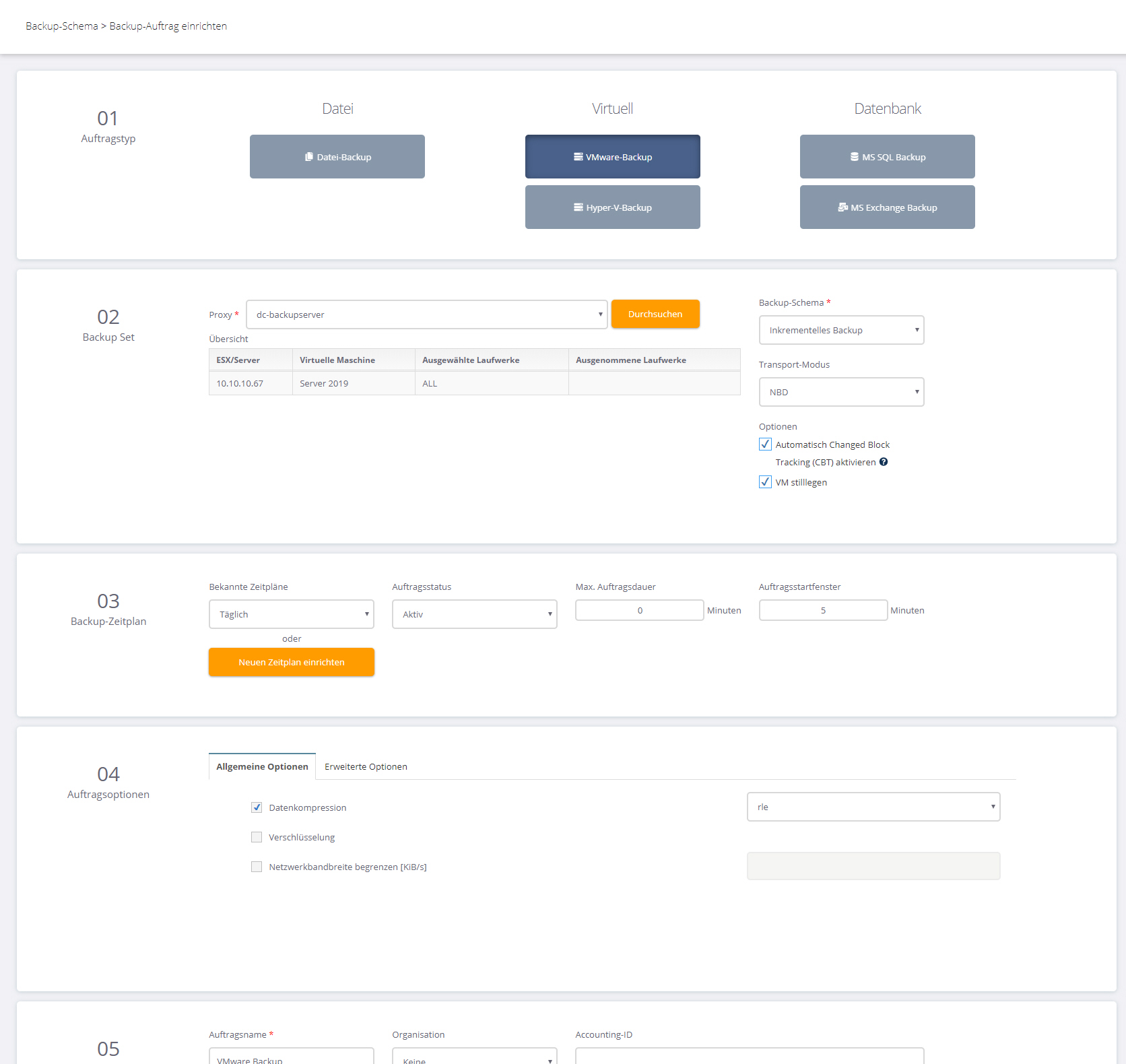Enable the Verschlüsselung checkbox
Screen dimensions: 1126x1064
point(257,837)
